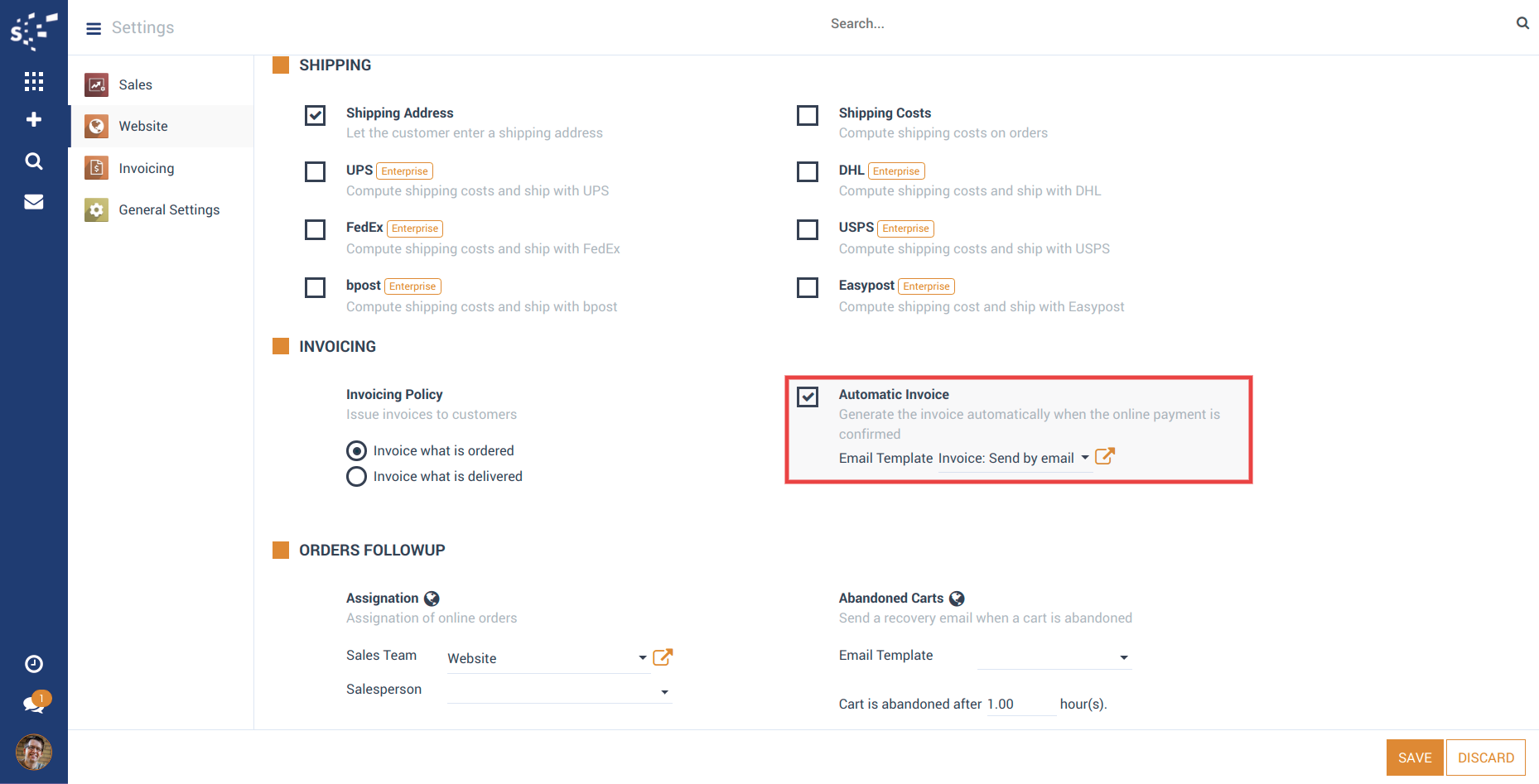Expand the Sales Team dropdown
This screenshot has width=1539, height=784.
(x=643, y=658)
